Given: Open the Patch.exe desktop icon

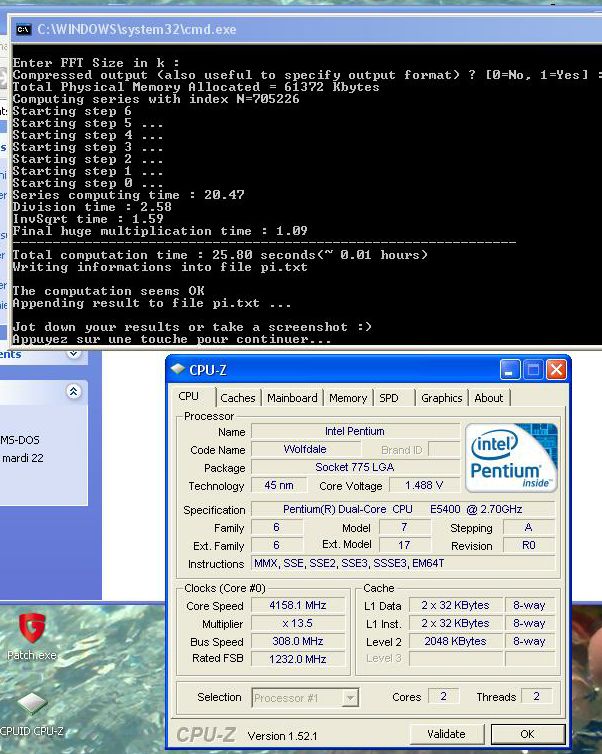Looking at the screenshot, I should (32, 636).
